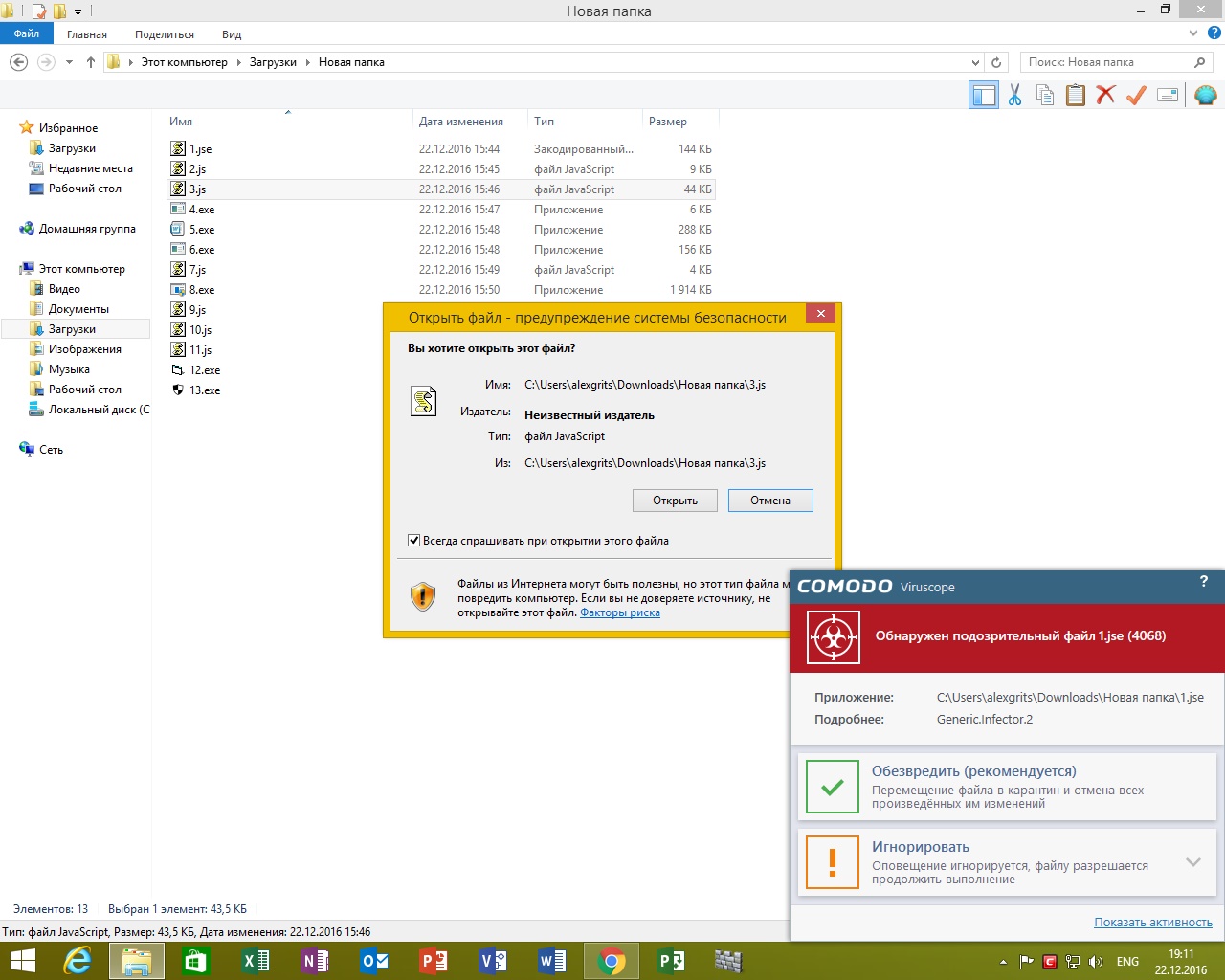Click the Paste clipboard icon
The width and height of the screenshot is (1225, 980).
1076,95
